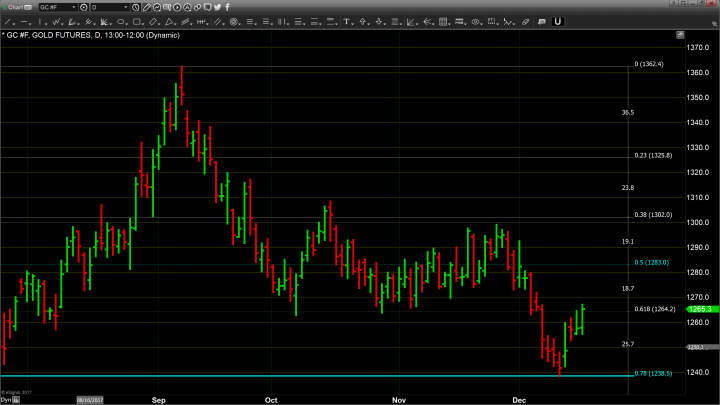Screen dimensions: 720x405
Task: Expand the ellipse tool options arrow
Action: tap(127, 23)
